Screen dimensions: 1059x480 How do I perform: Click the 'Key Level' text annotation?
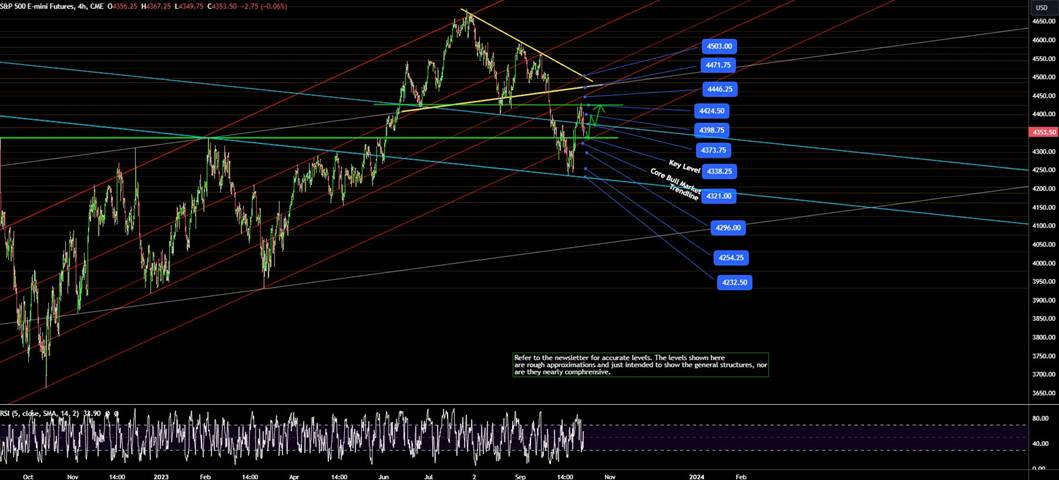(684, 167)
